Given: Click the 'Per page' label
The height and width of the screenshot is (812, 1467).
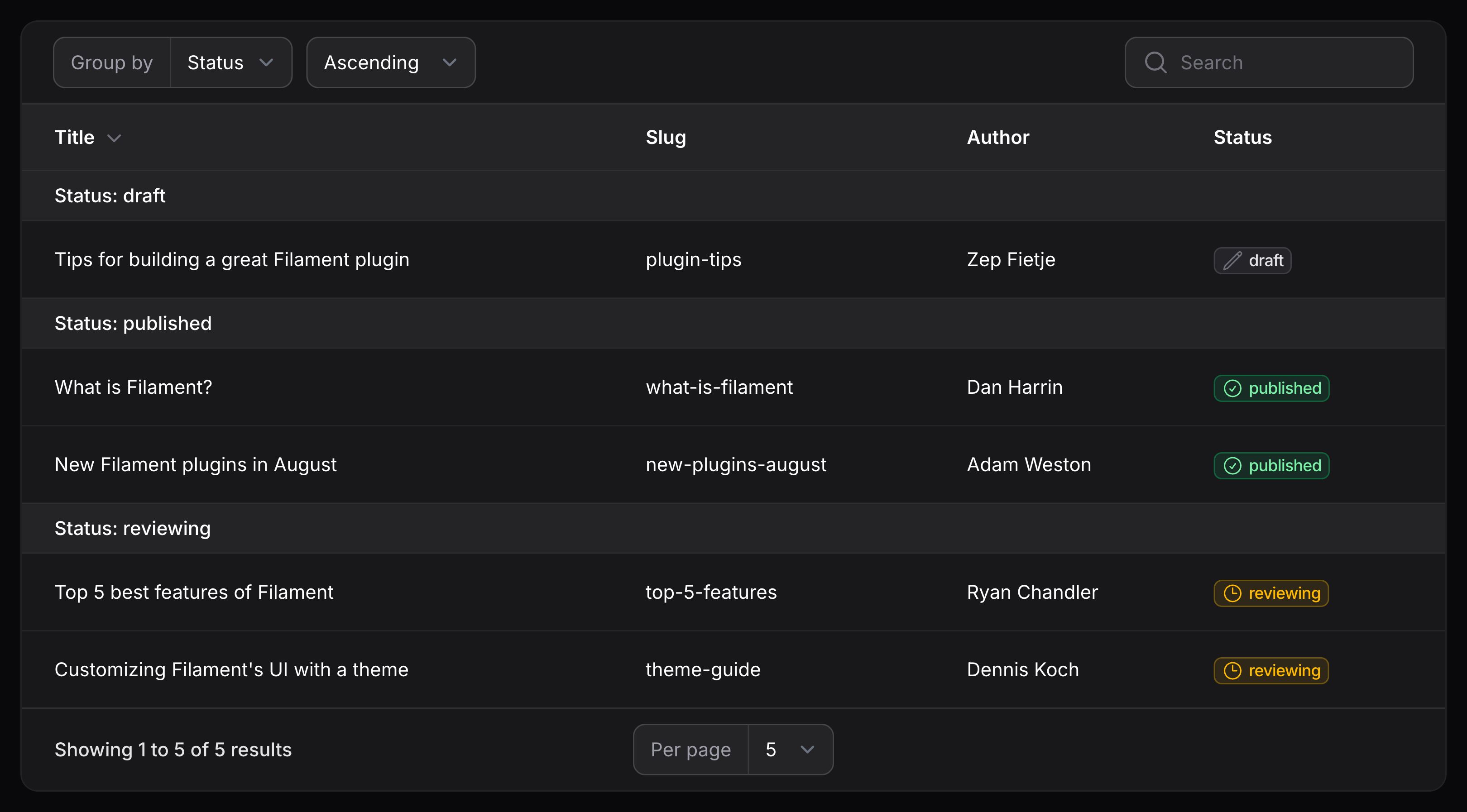Looking at the screenshot, I should 691,750.
